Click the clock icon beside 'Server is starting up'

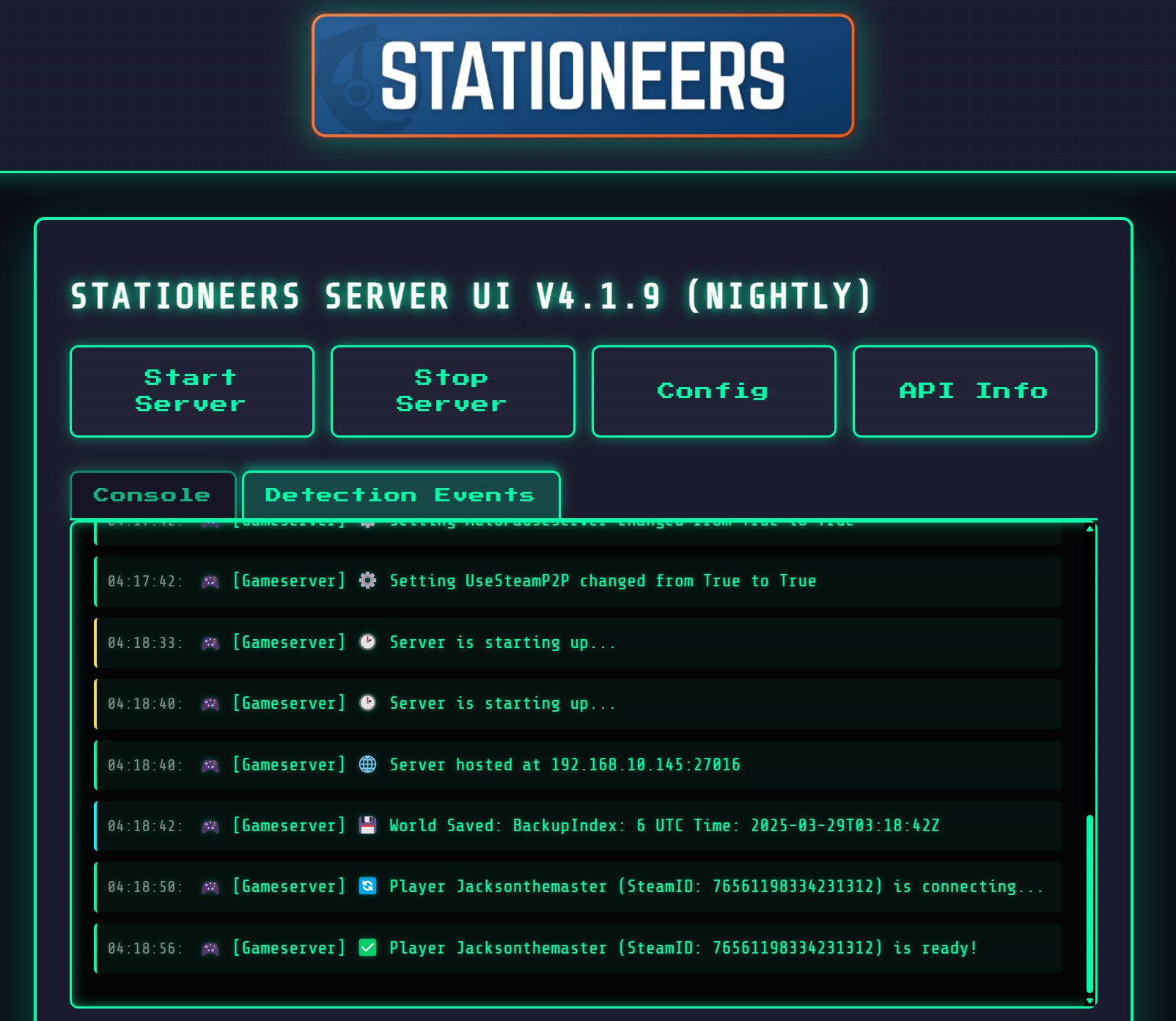pyautogui.click(x=367, y=643)
